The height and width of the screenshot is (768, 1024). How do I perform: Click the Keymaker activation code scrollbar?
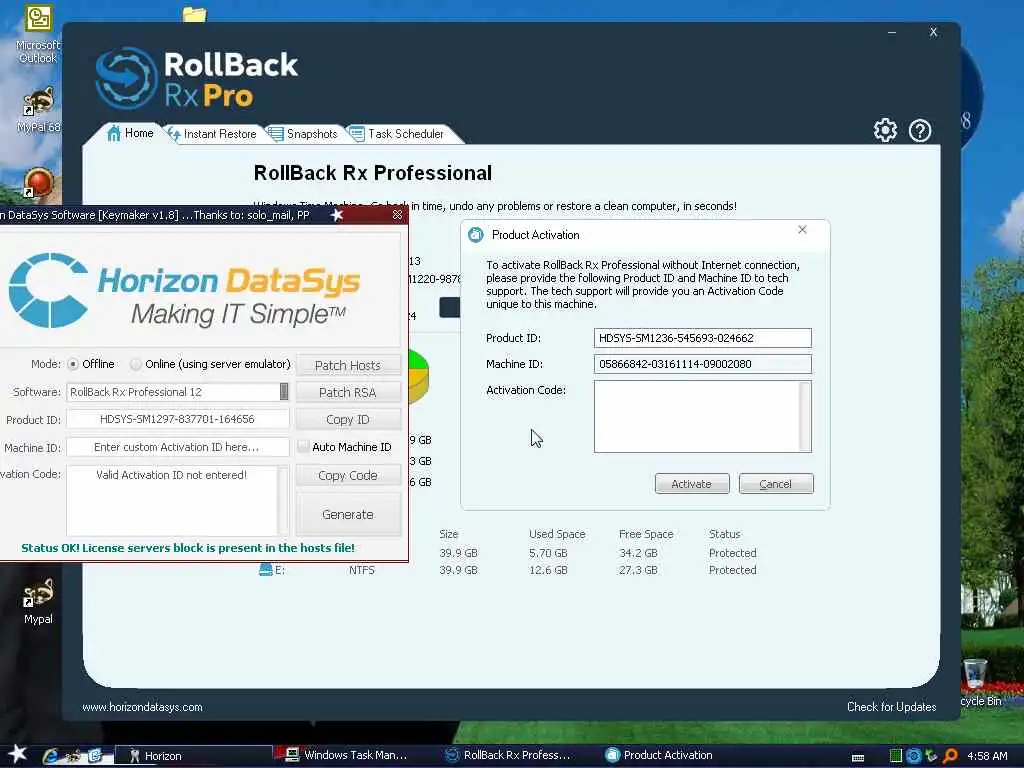(x=283, y=500)
